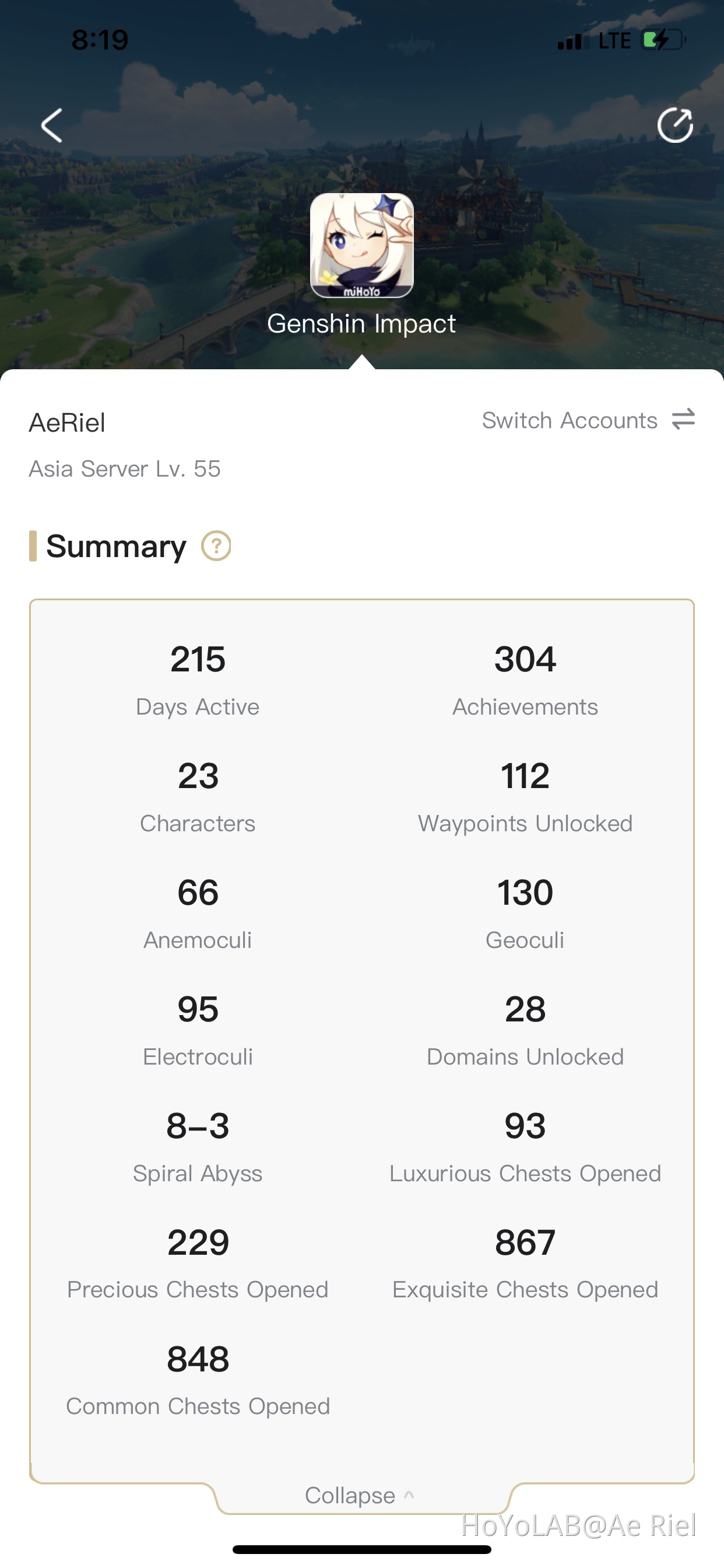Tap the cellular signal bars icon
Viewport: 724px width, 1568px height.
point(570,41)
